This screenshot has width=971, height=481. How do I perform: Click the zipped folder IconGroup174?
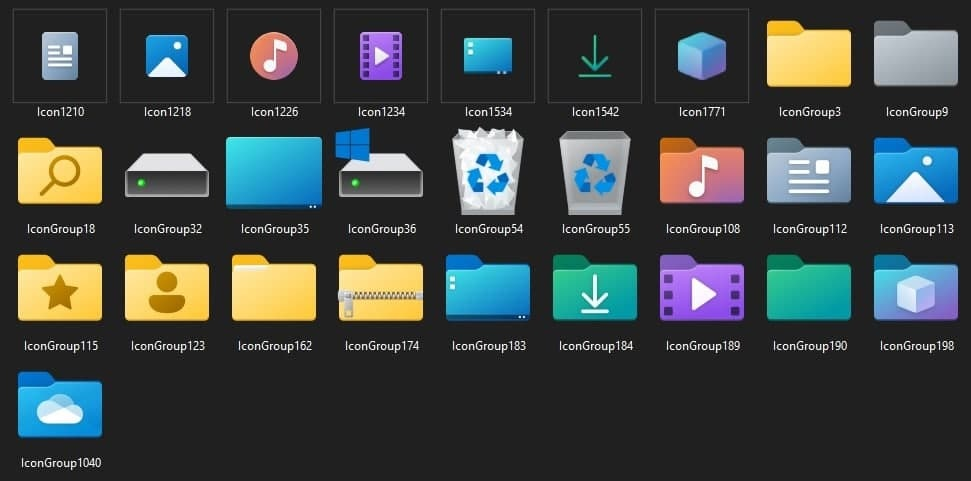point(381,288)
